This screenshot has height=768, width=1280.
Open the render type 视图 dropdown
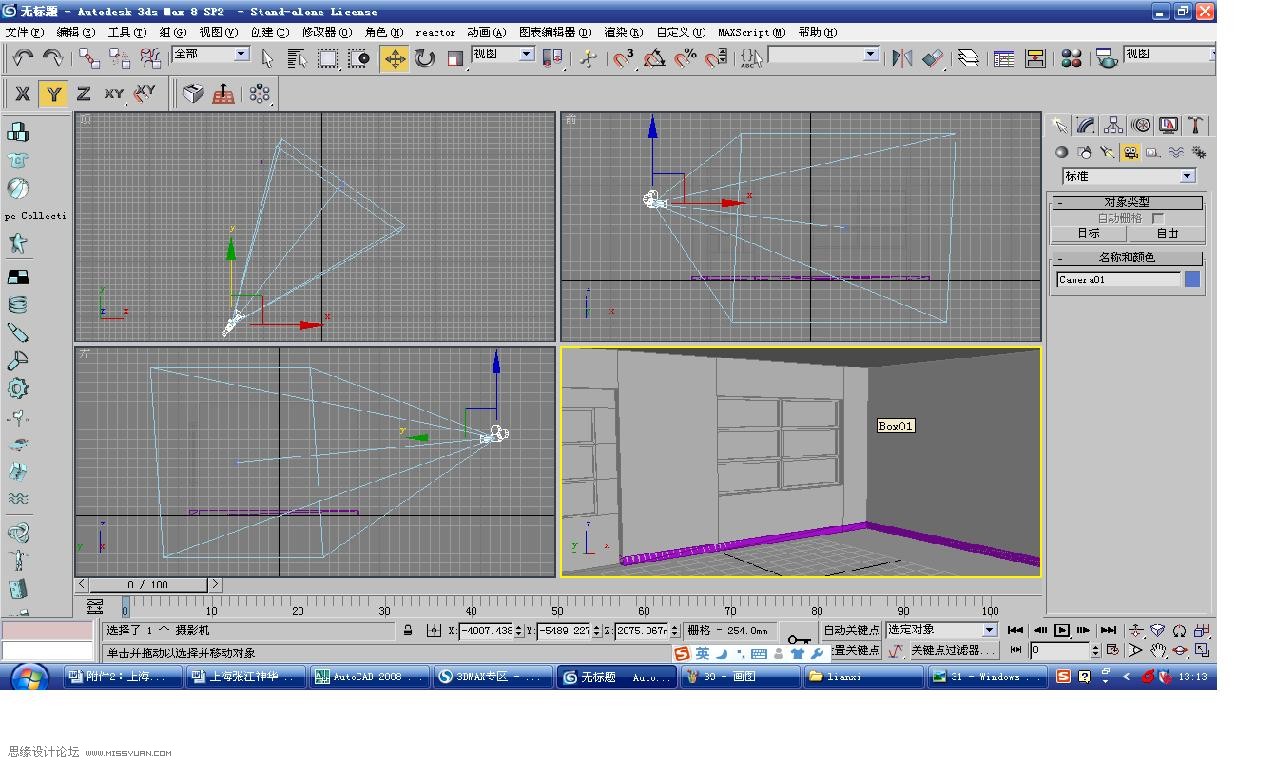pos(1169,54)
